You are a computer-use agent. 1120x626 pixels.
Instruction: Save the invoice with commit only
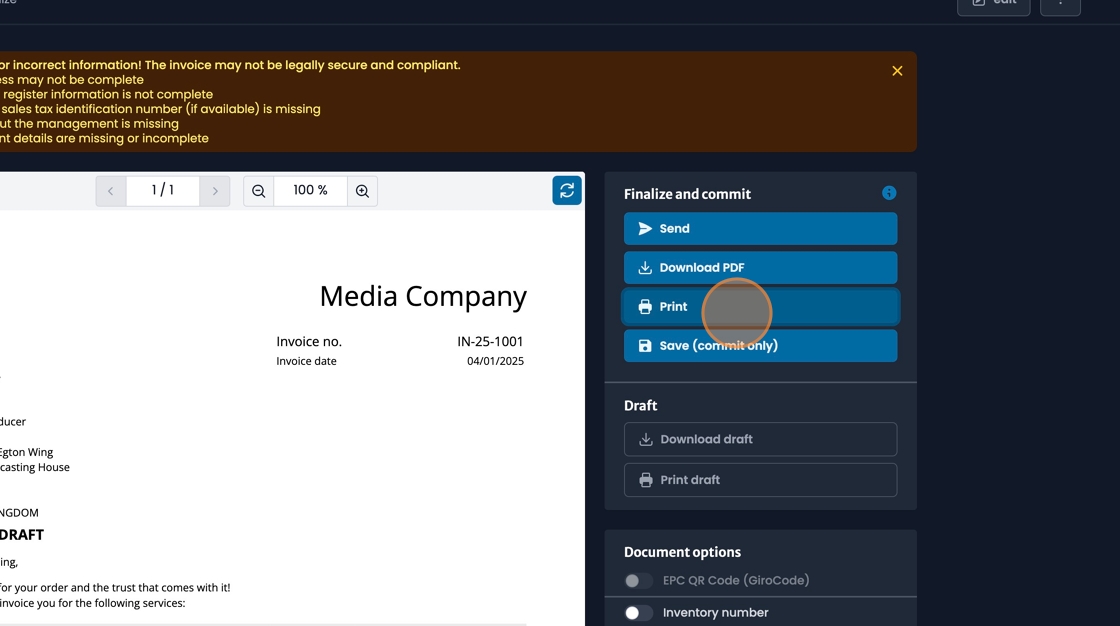tap(760, 345)
